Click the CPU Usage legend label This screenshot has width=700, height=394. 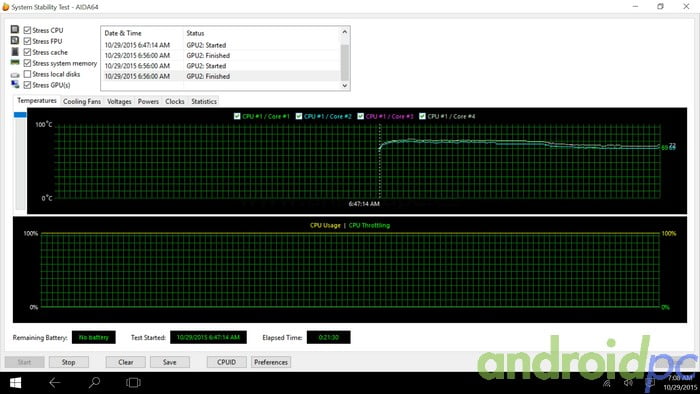pyautogui.click(x=325, y=225)
